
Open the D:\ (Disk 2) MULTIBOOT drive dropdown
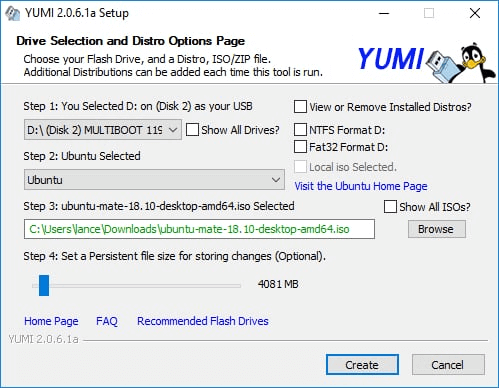click(x=103, y=130)
